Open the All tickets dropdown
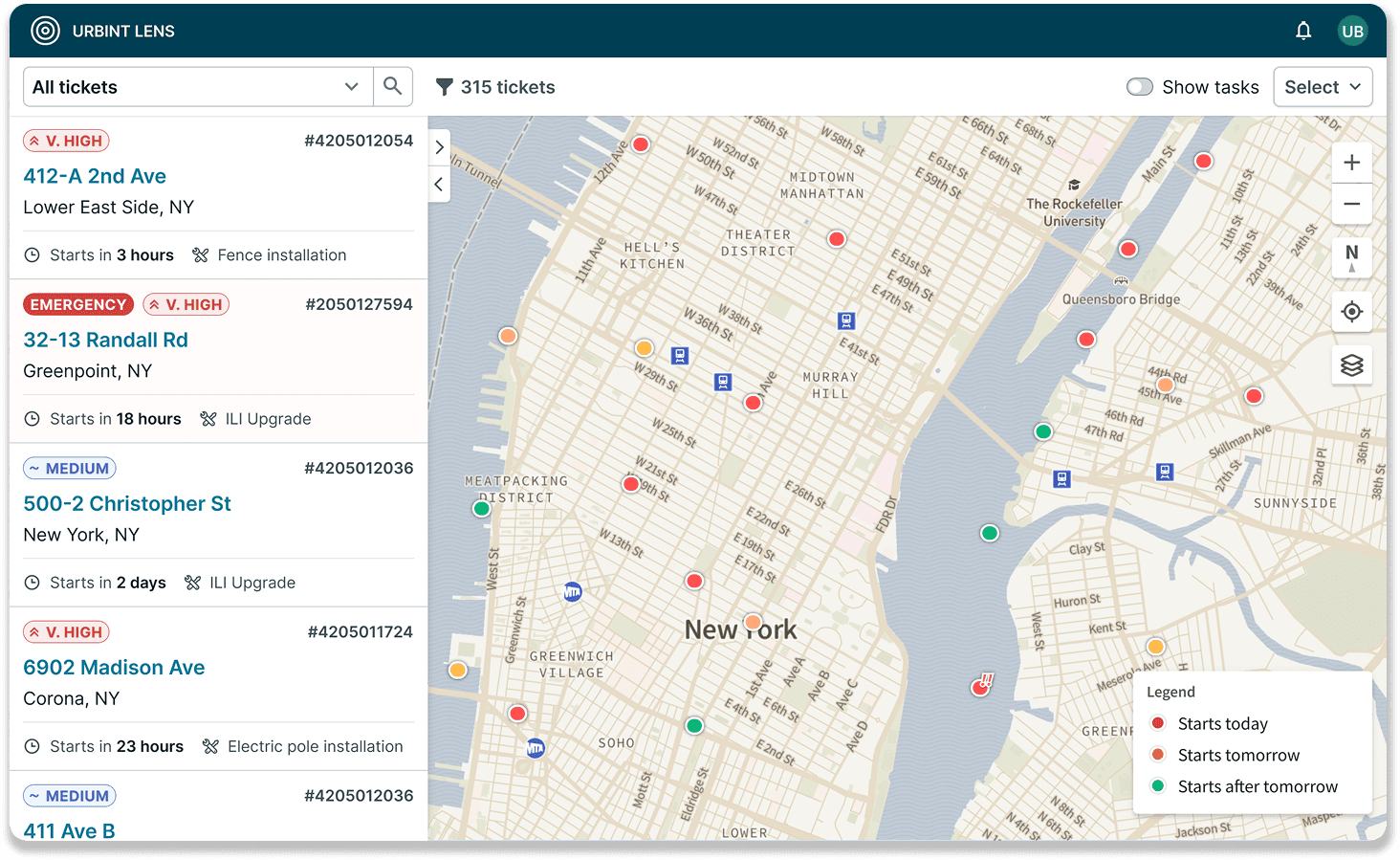 click(x=197, y=87)
